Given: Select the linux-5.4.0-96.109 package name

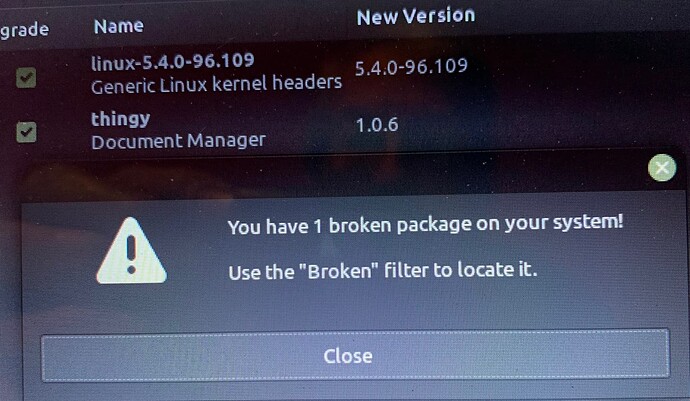Looking at the screenshot, I should click(172, 61).
